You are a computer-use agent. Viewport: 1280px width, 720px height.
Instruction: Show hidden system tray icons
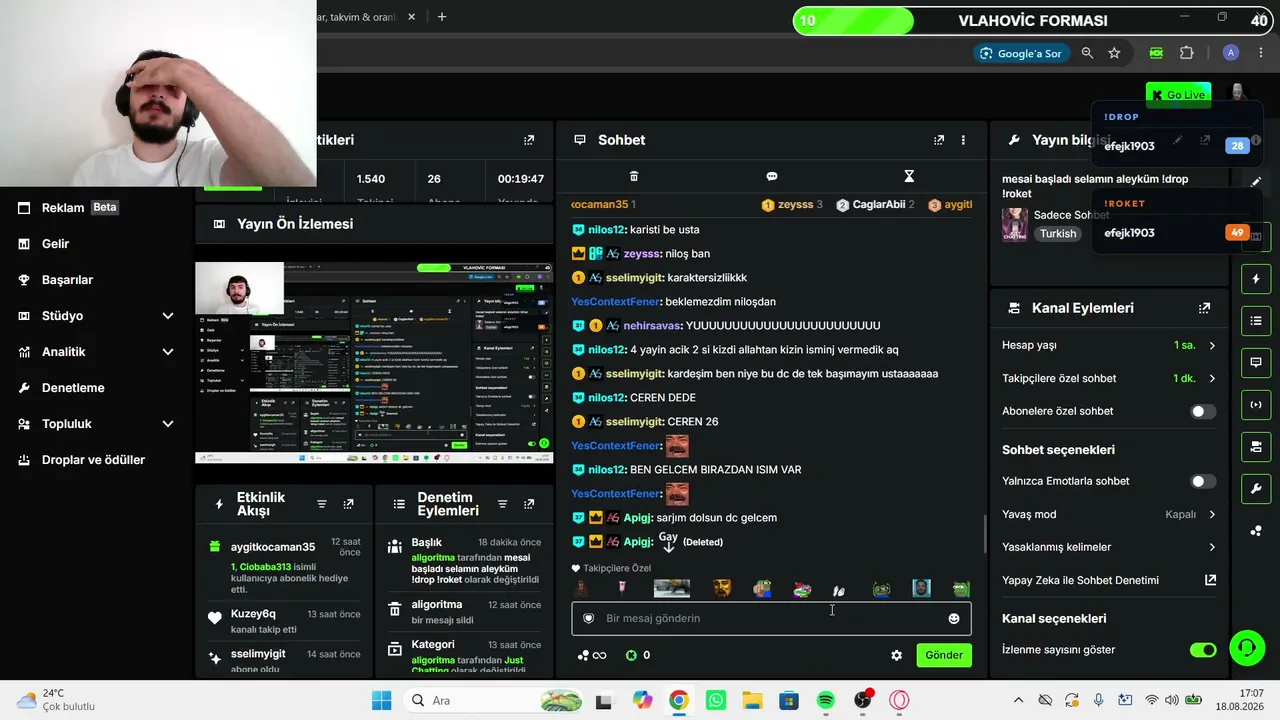tap(1018, 700)
